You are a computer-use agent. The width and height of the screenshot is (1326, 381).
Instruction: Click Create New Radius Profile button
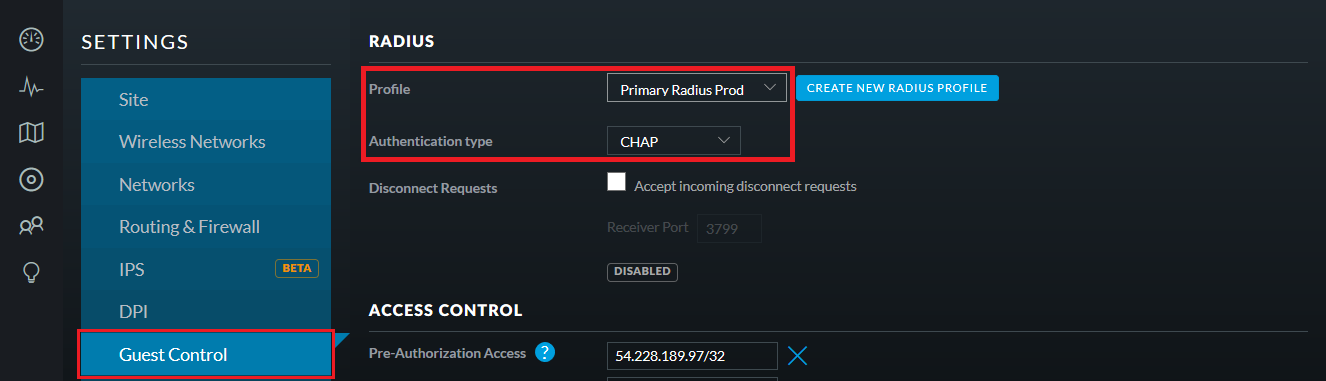pos(897,88)
